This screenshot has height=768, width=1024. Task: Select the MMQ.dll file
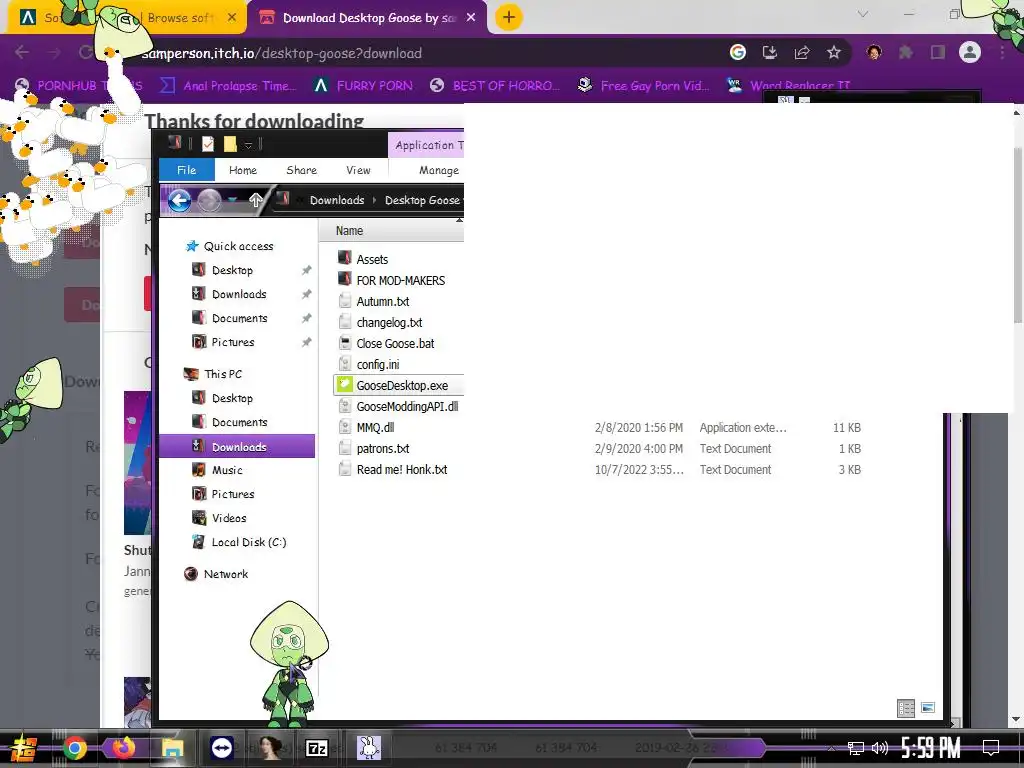point(366,427)
